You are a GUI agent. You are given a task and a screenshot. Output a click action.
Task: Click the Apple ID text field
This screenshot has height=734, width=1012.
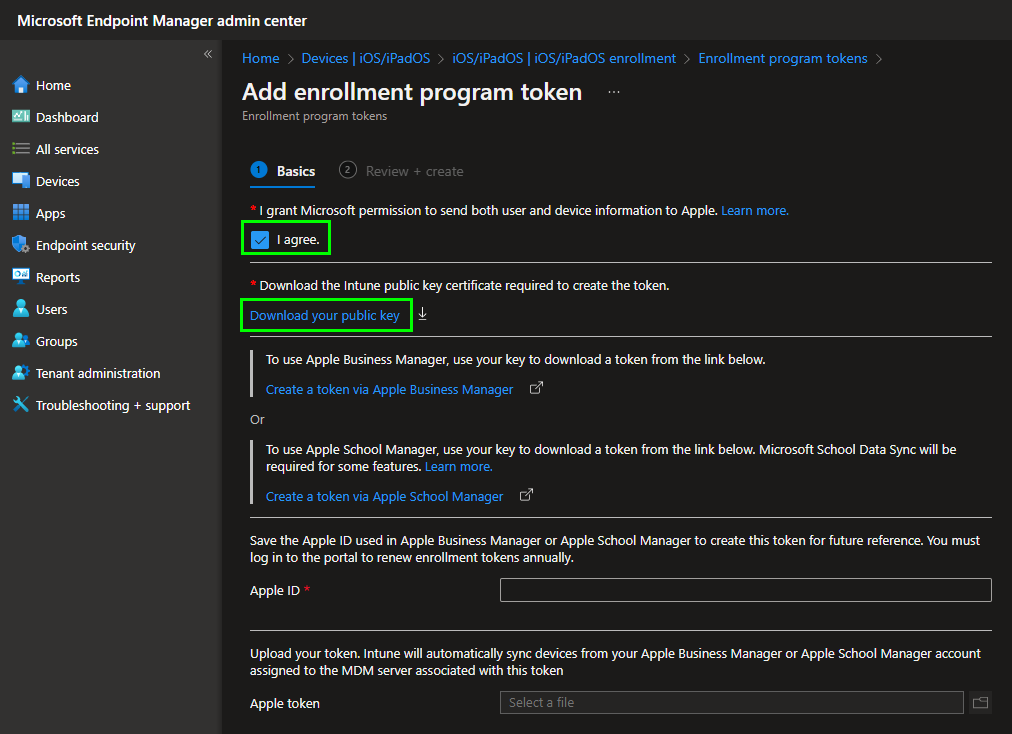pos(745,590)
